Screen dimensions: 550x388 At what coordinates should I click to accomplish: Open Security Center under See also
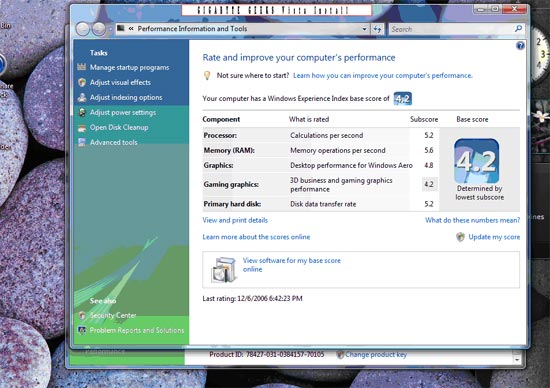coord(113,315)
